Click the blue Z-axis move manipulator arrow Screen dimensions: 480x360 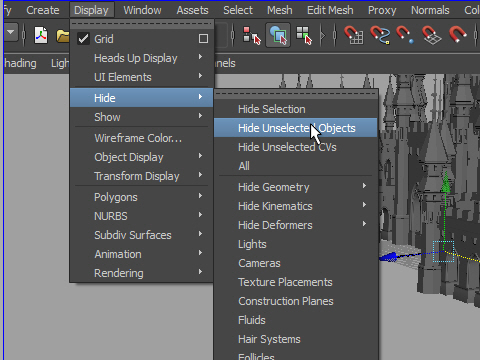tap(389, 257)
